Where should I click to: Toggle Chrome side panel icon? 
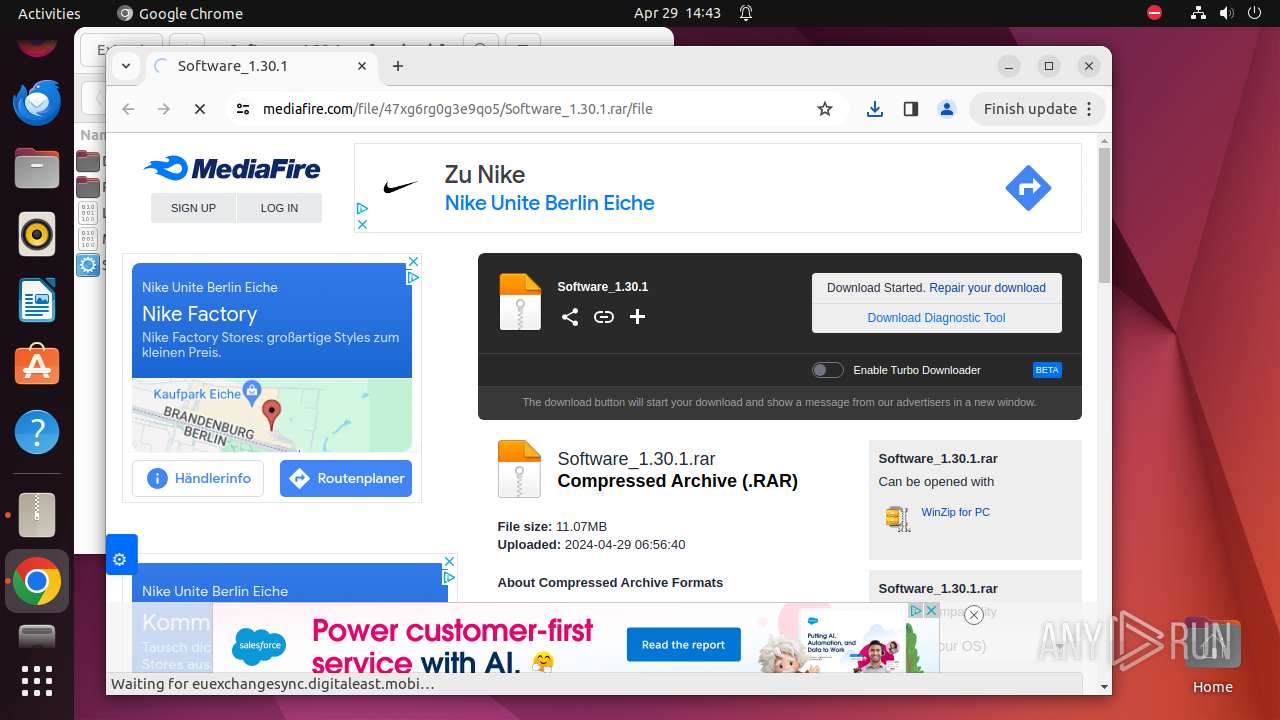coord(910,109)
